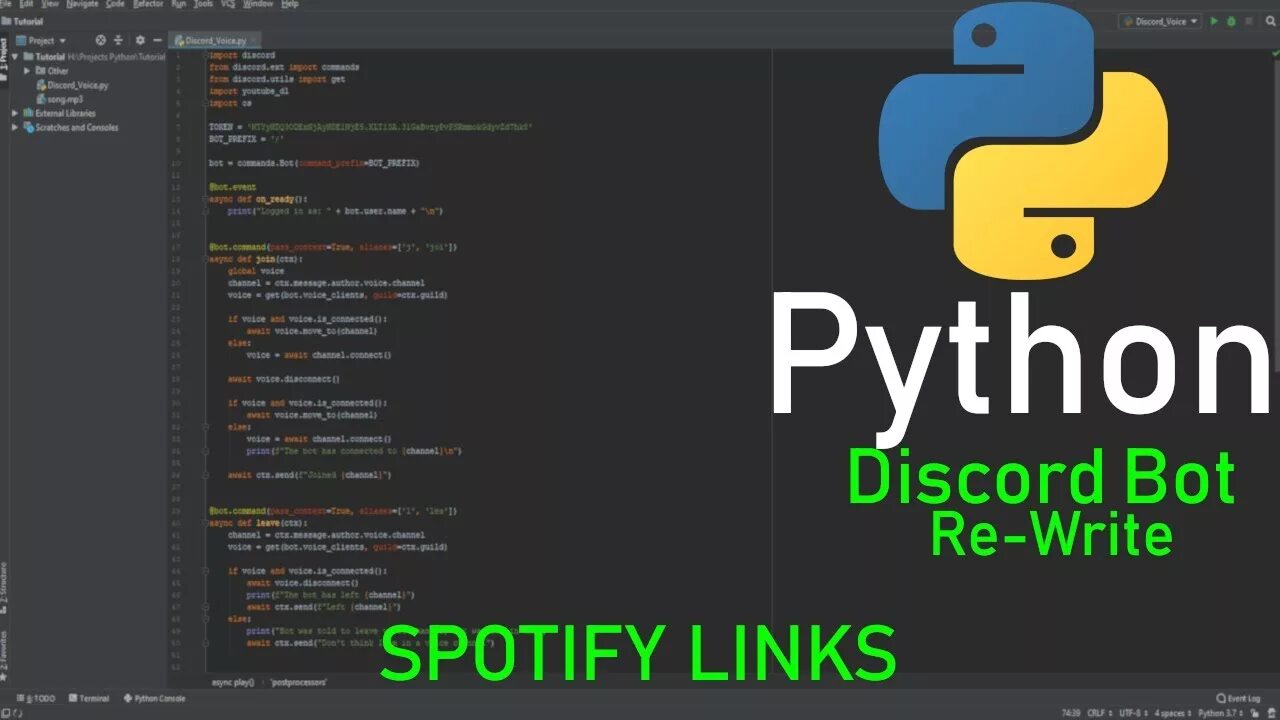Fold the imports block at import discord

(x=205, y=55)
